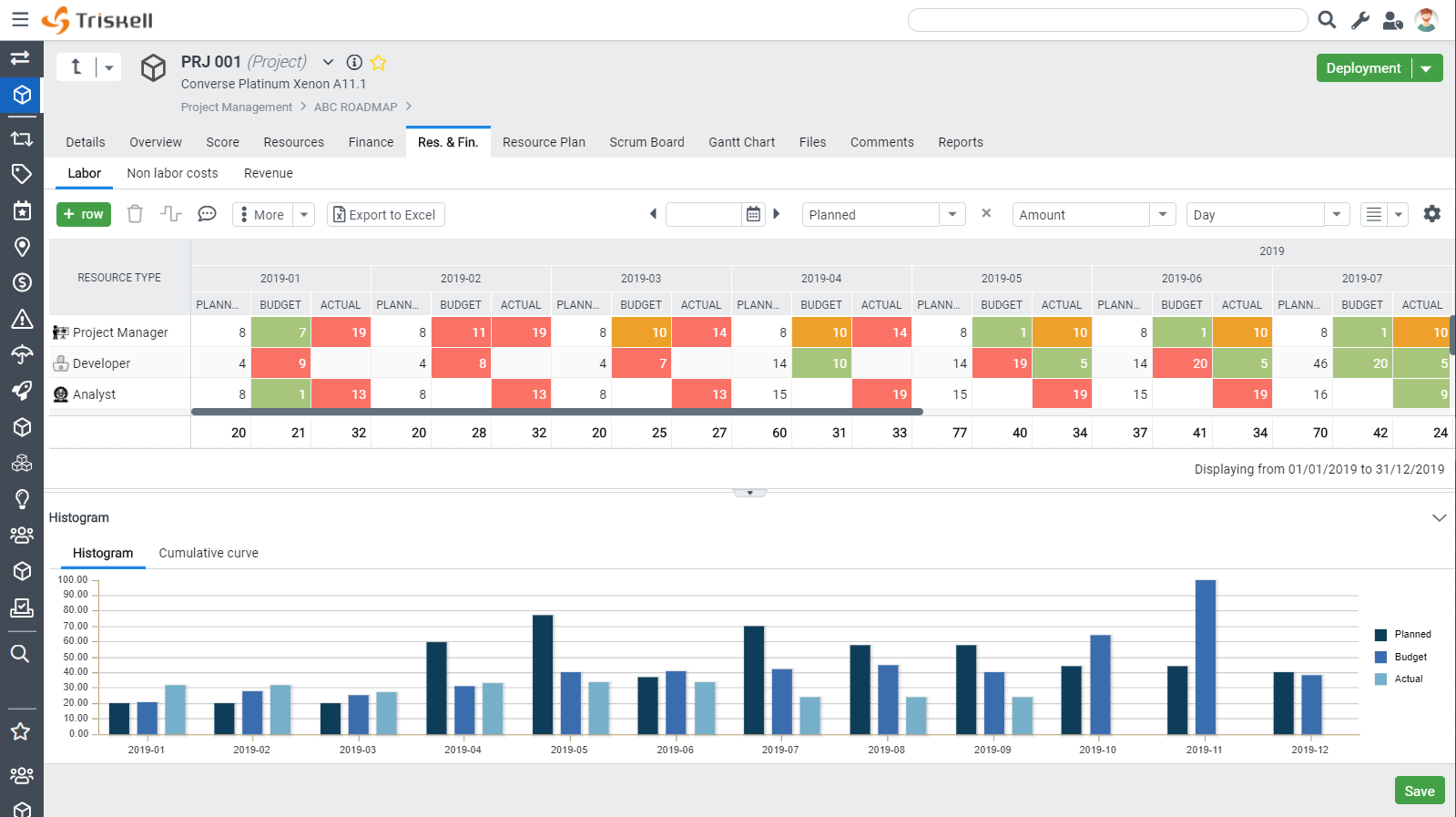The height and width of the screenshot is (817, 1456).
Task: Click the Export to Excel button
Action: 386,215
